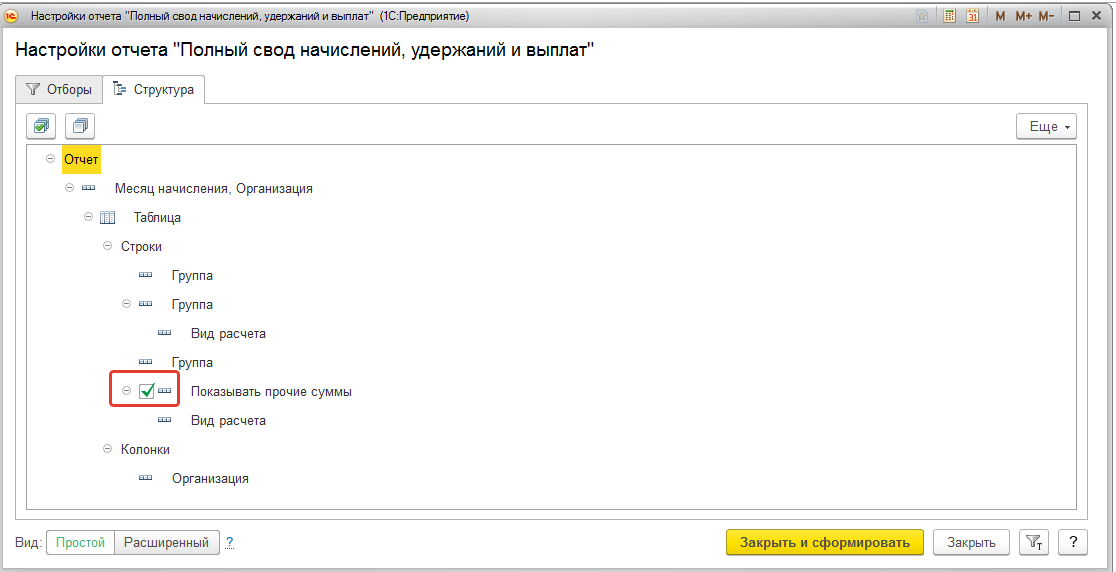Collapse the Отчет root node
1116x572 pixels.
50,159
